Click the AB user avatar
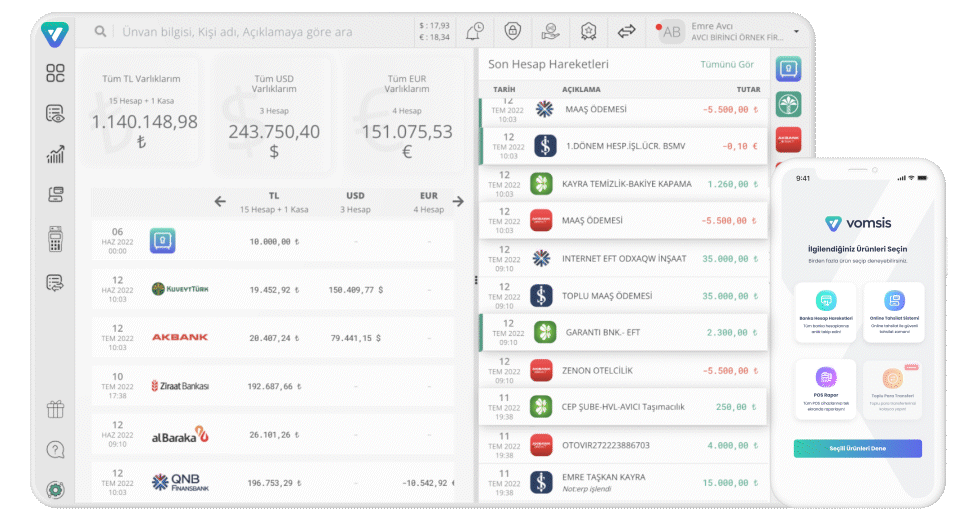960x520 pixels. (x=671, y=32)
